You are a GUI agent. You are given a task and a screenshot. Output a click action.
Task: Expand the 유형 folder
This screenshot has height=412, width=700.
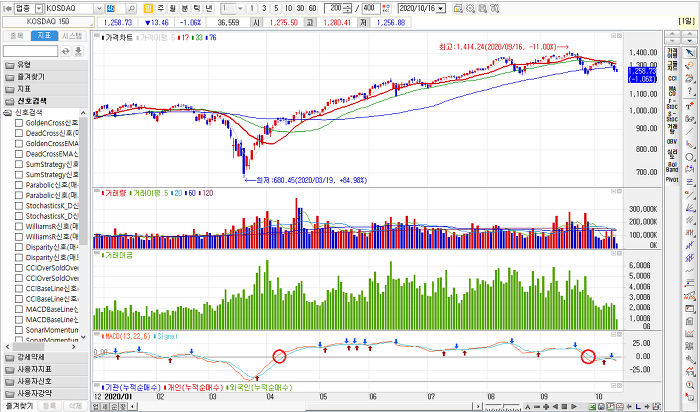click(x=45, y=65)
